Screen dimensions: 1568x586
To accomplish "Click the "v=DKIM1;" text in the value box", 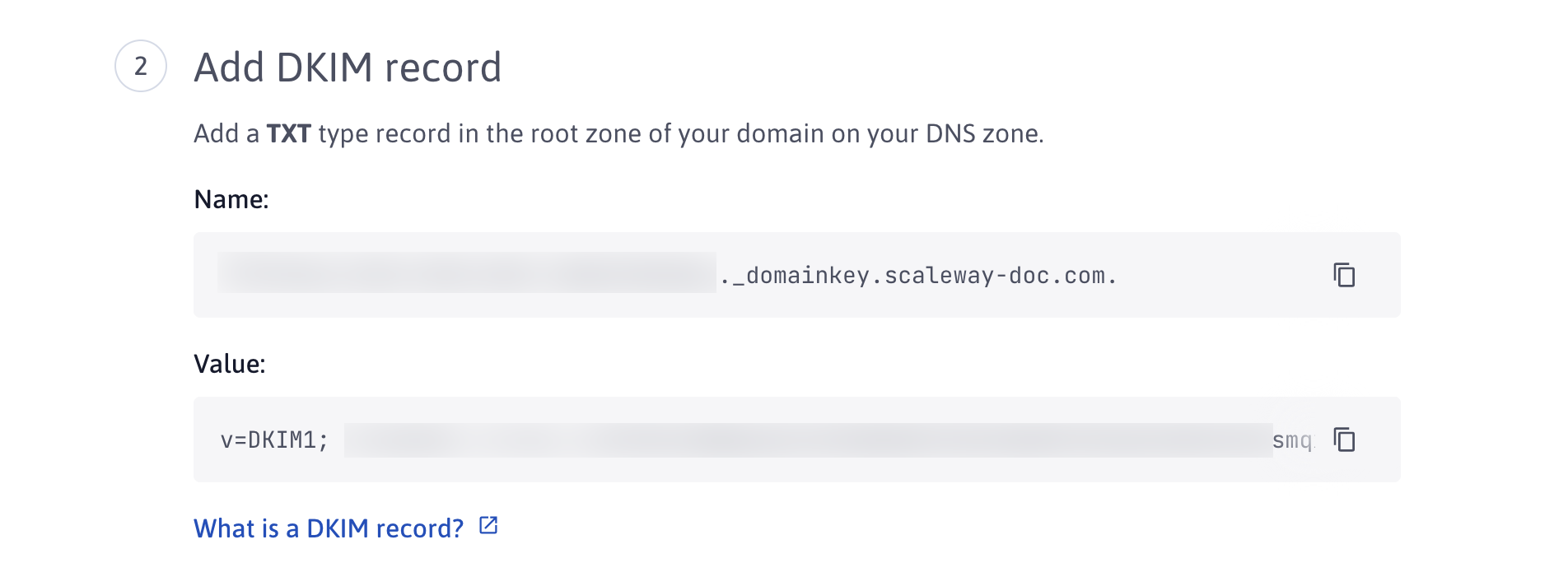I will (274, 440).
